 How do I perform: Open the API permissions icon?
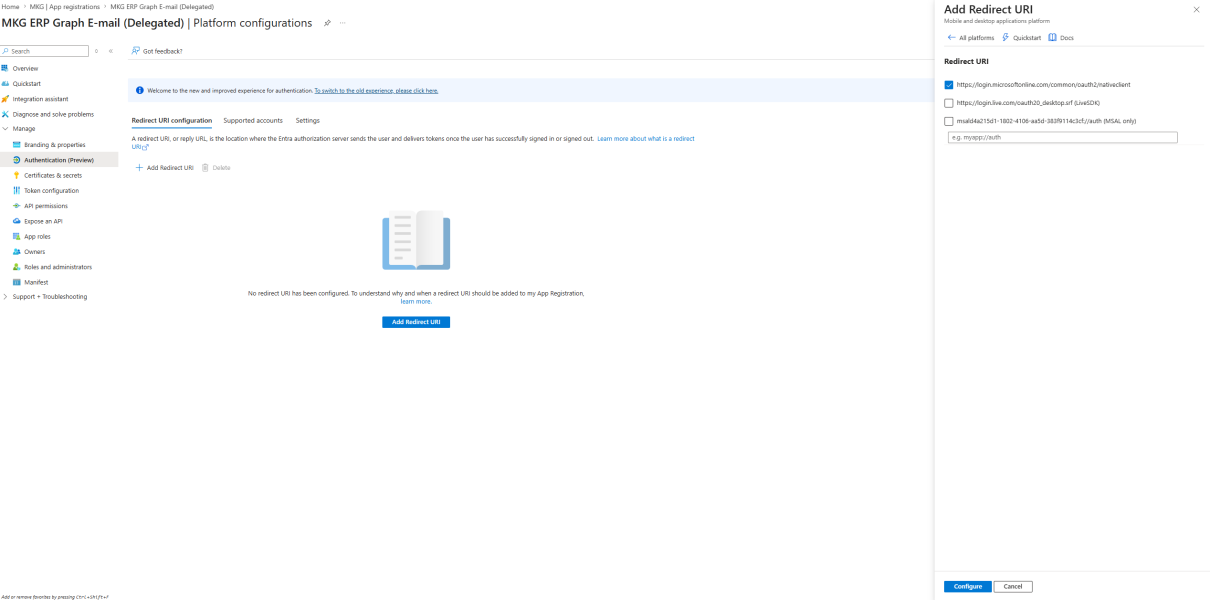(x=16, y=206)
